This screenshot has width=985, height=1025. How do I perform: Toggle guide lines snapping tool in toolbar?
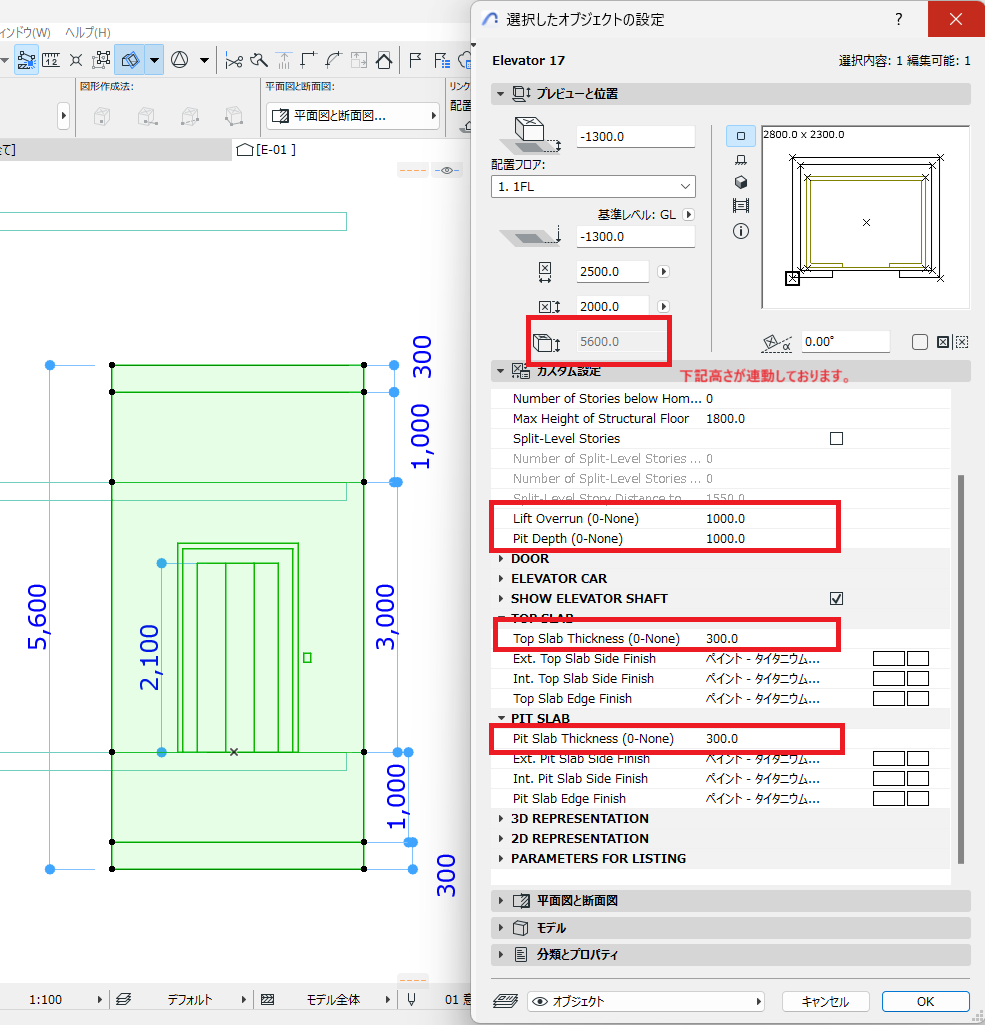(x=26, y=61)
